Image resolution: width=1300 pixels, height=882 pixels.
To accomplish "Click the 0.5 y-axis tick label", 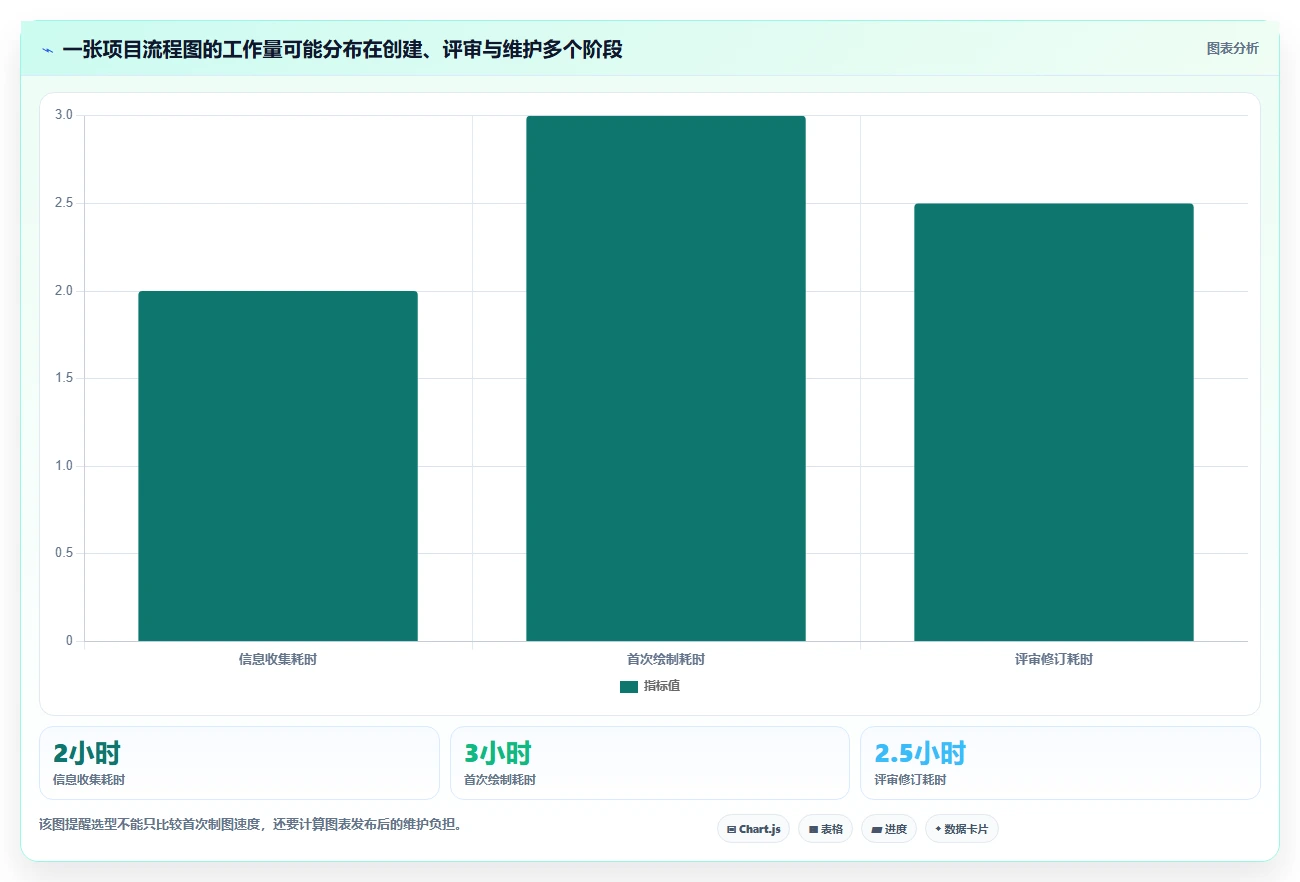I will tap(64, 553).
